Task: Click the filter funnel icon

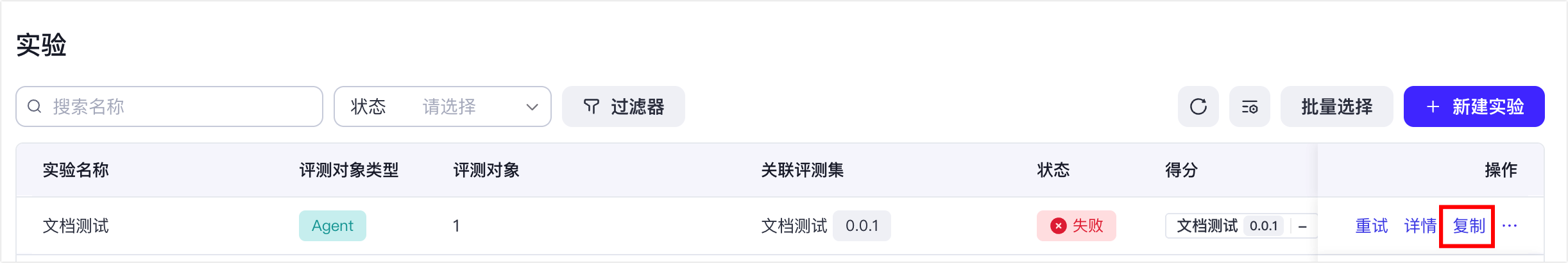Action: [x=591, y=106]
